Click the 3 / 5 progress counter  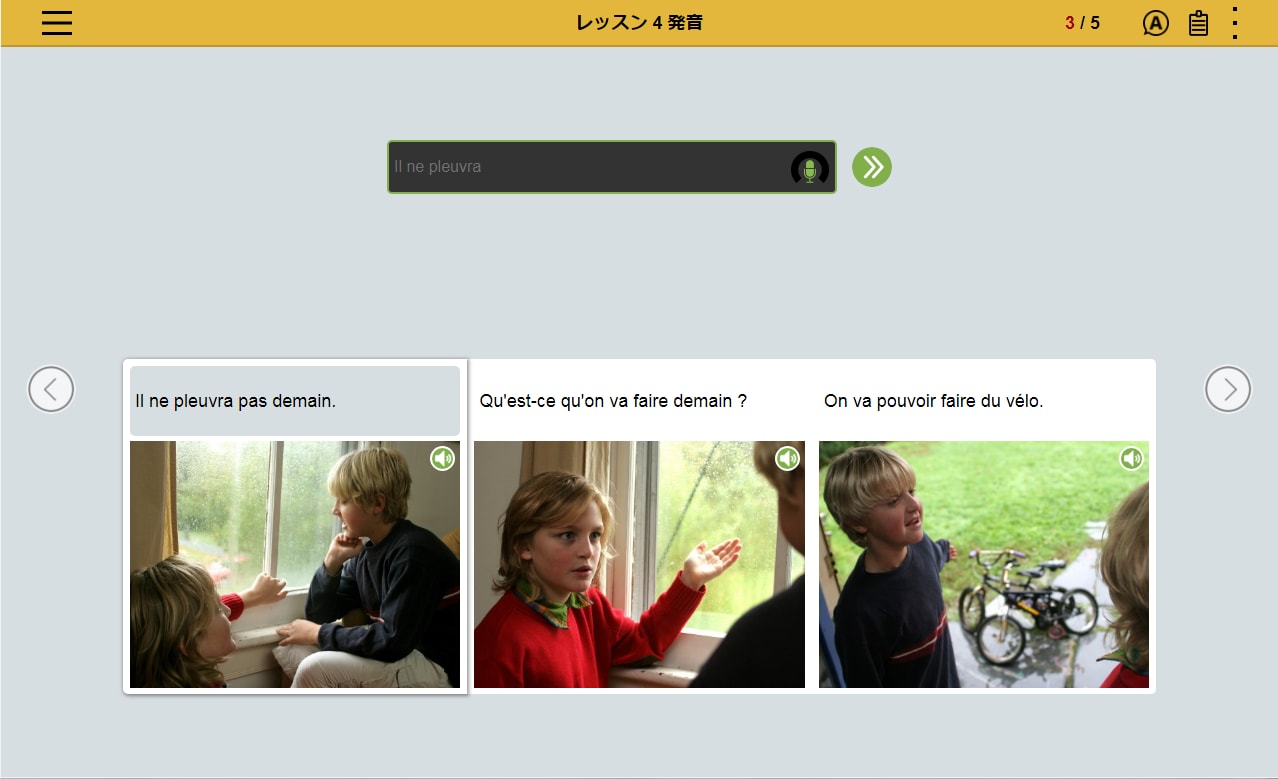click(1082, 23)
